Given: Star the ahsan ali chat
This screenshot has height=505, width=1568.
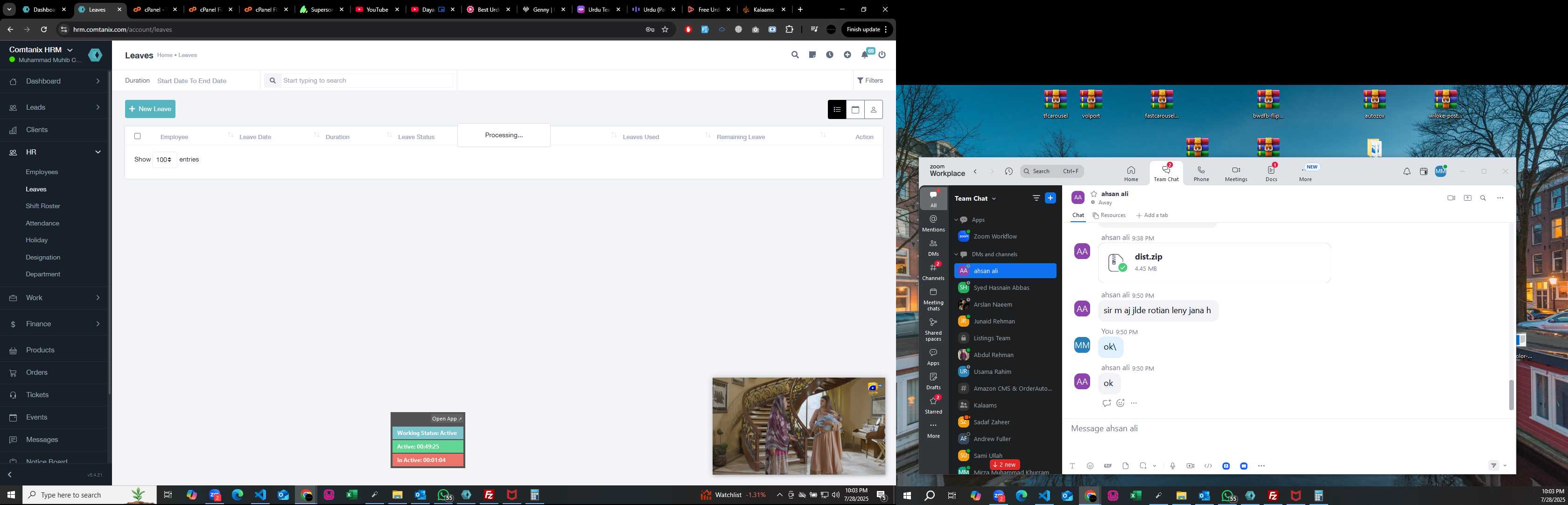Looking at the screenshot, I should coord(1094,194).
